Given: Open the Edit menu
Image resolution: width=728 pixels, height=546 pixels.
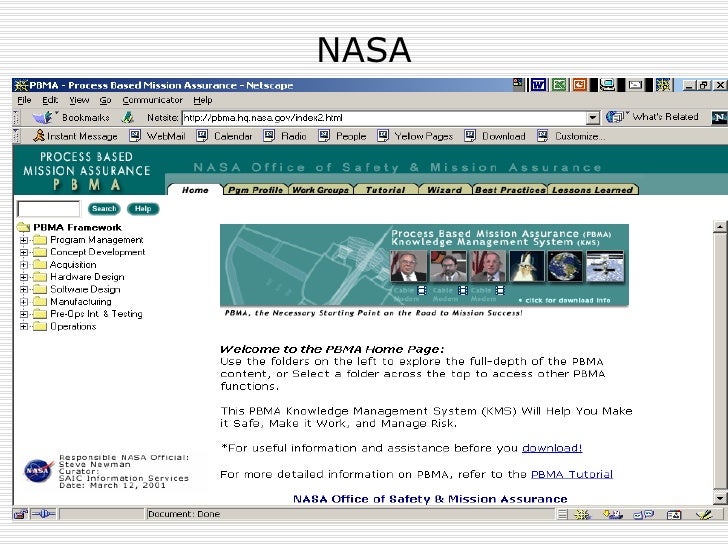Looking at the screenshot, I should [50, 100].
